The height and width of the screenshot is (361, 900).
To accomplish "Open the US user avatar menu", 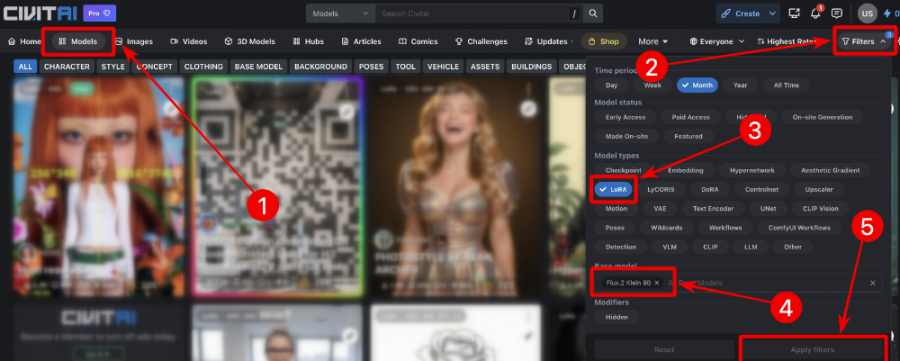I will tap(867, 13).
